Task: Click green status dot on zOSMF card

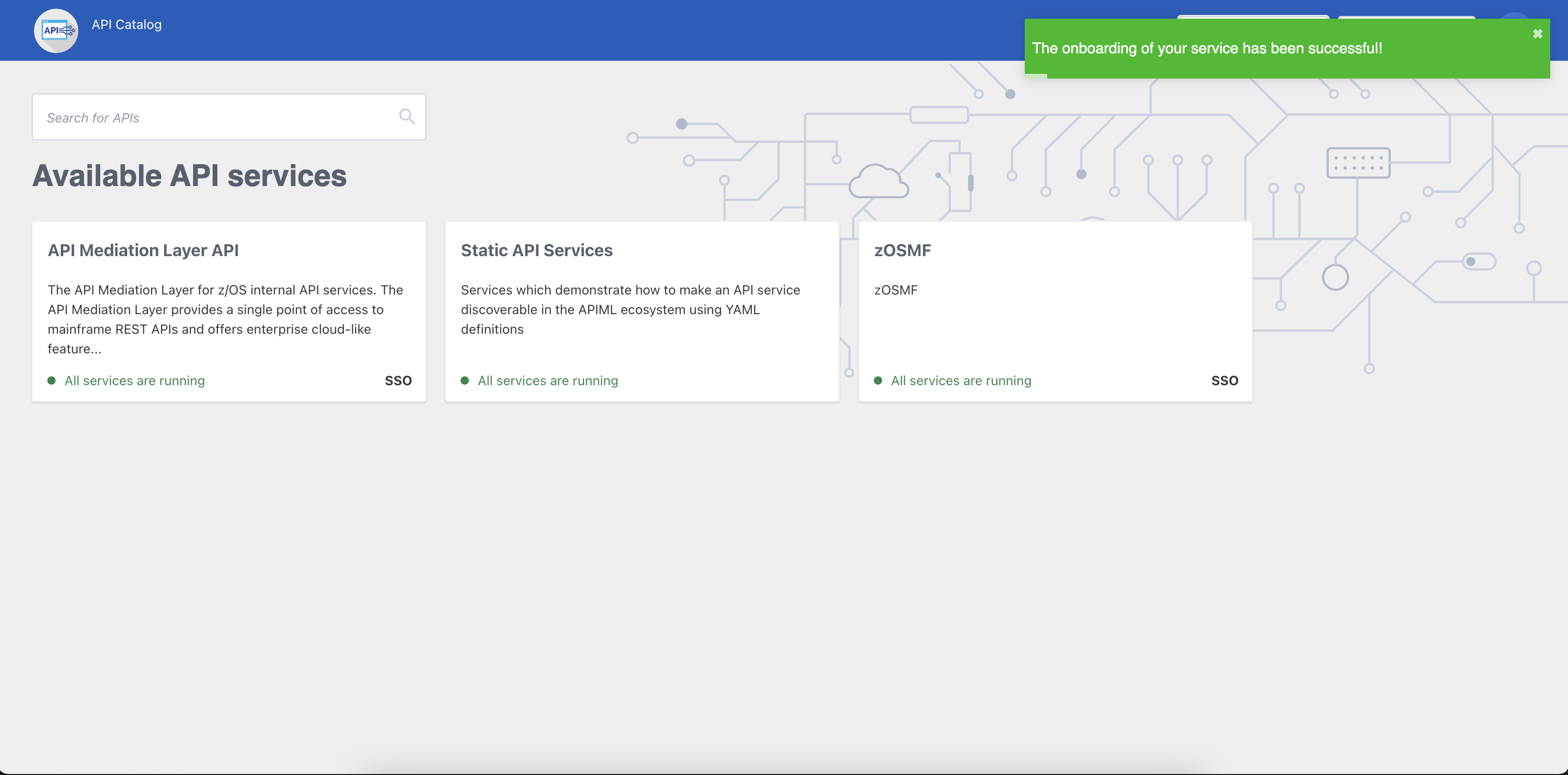Action: point(878,380)
